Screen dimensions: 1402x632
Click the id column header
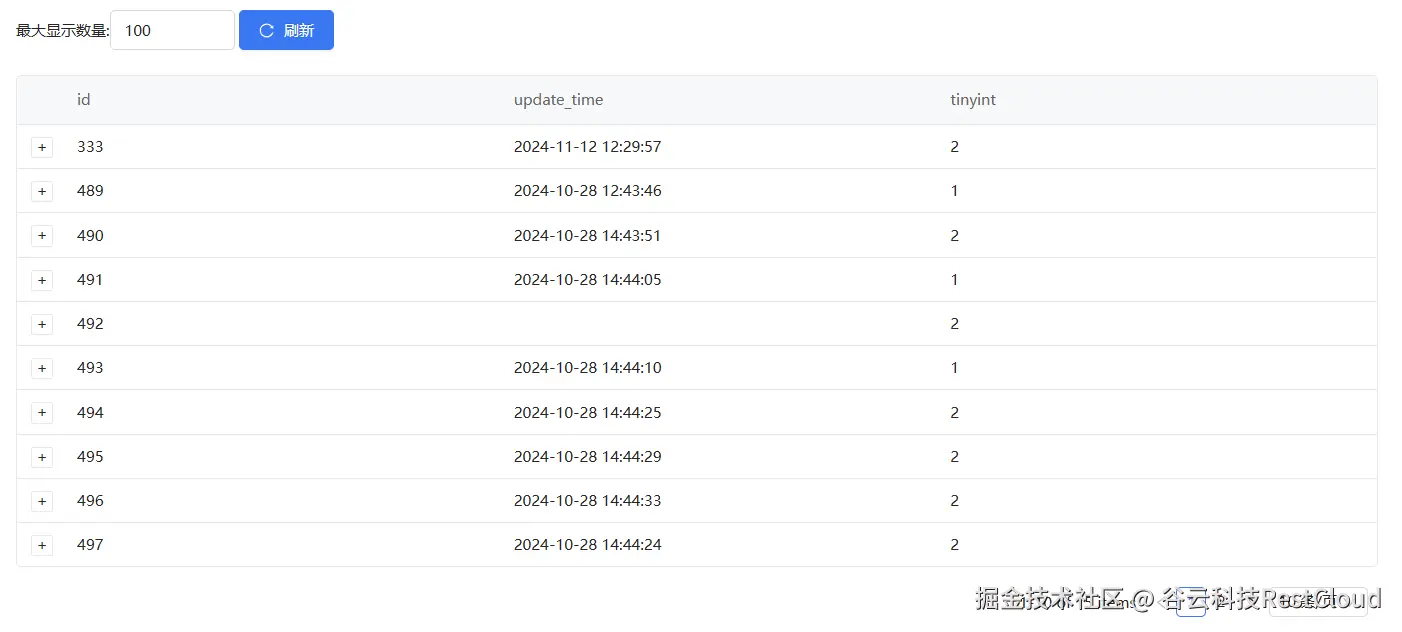(x=84, y=100)
